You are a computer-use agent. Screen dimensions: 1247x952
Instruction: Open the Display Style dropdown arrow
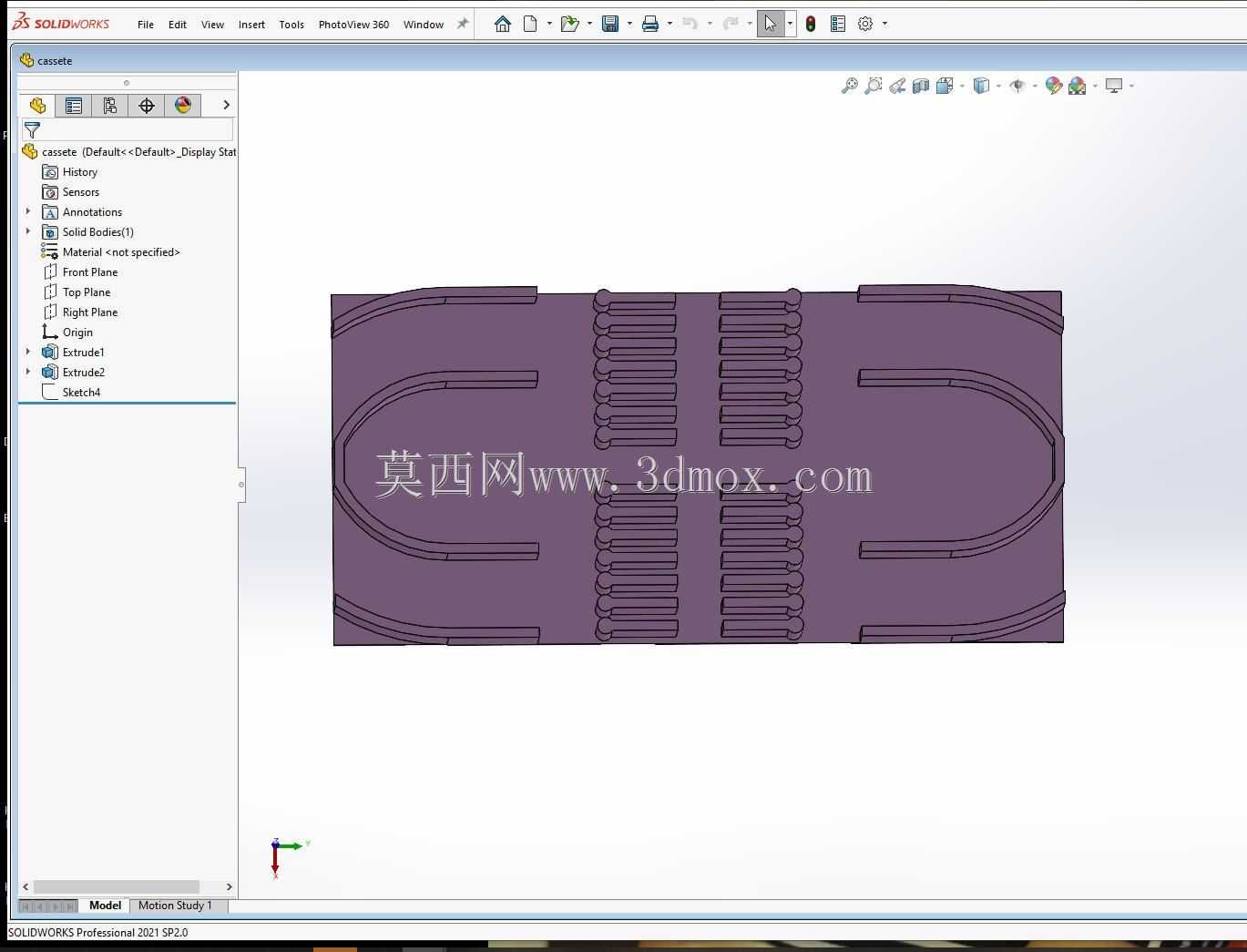pos(998,86)
